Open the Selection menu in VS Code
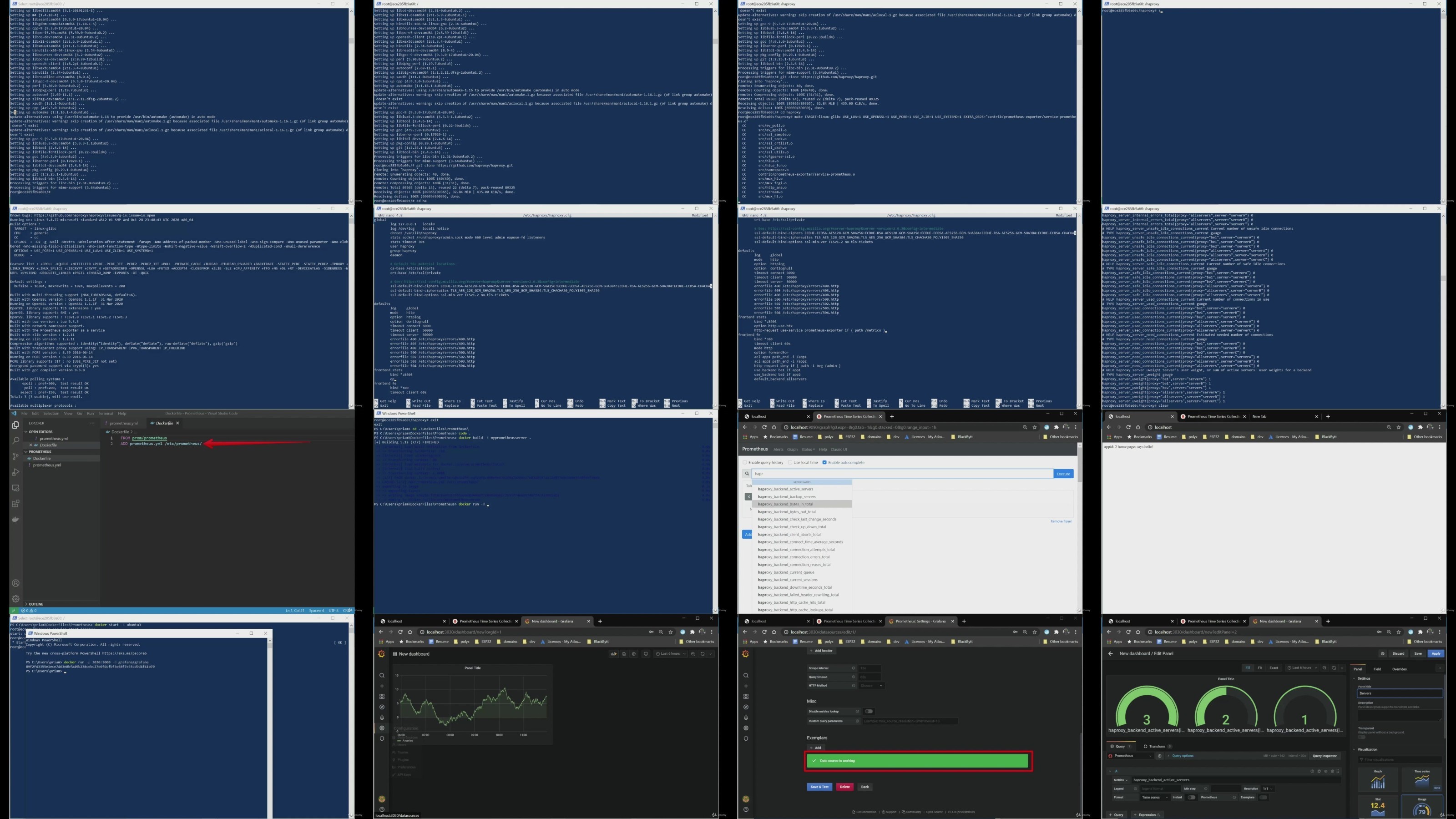1456x819 pixels. coord(51,413)
